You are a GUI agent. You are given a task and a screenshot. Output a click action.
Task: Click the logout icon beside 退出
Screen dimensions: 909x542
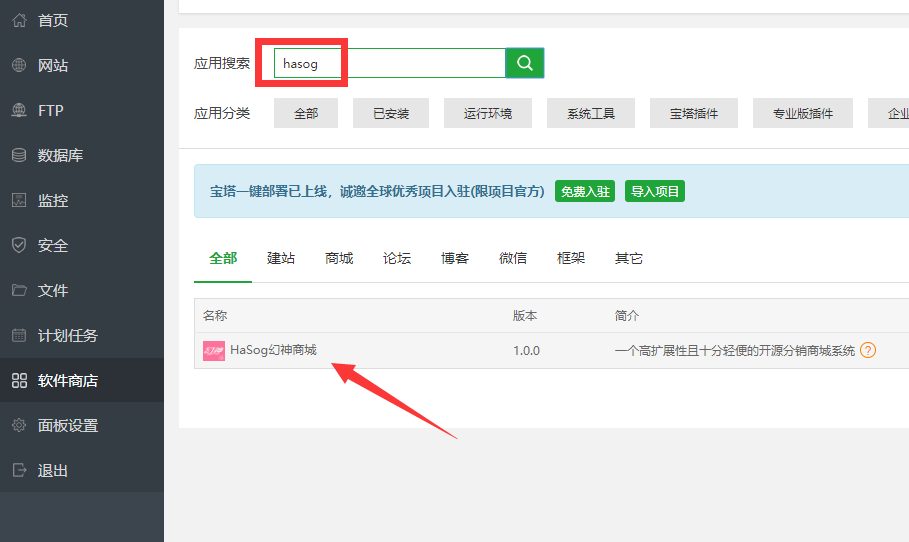19,470
